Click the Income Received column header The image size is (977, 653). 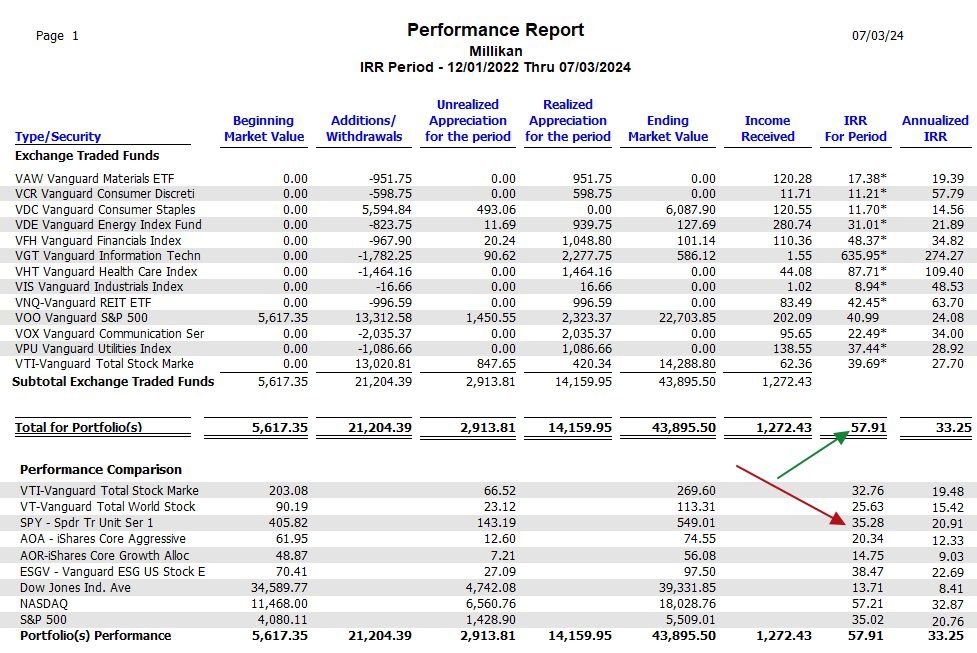(x=768, y=128)
